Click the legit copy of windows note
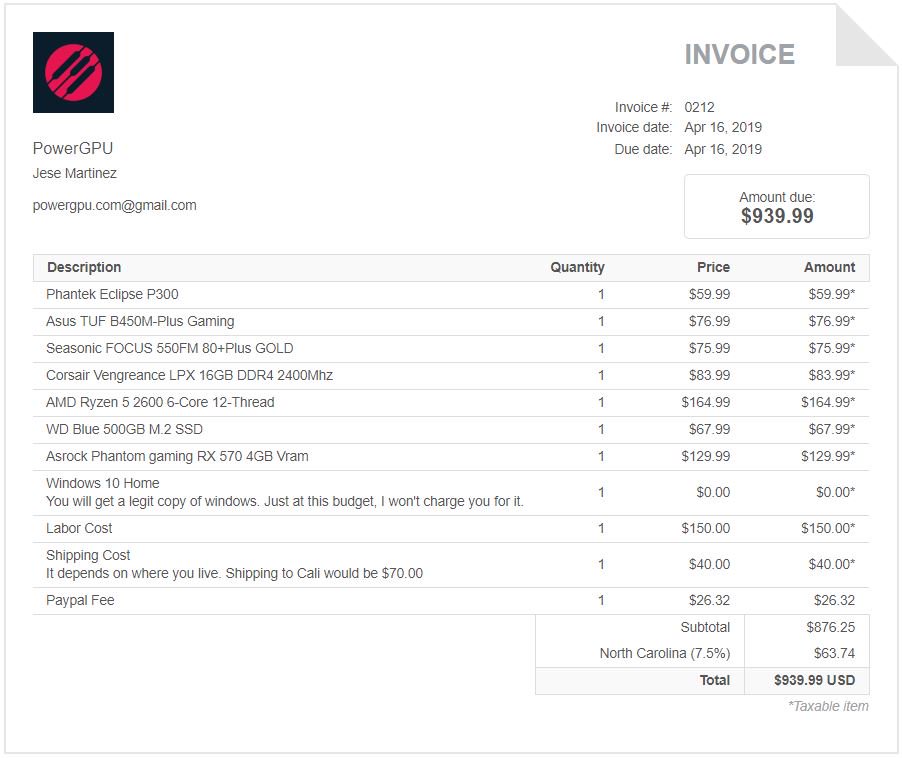 tap(285, 501)
